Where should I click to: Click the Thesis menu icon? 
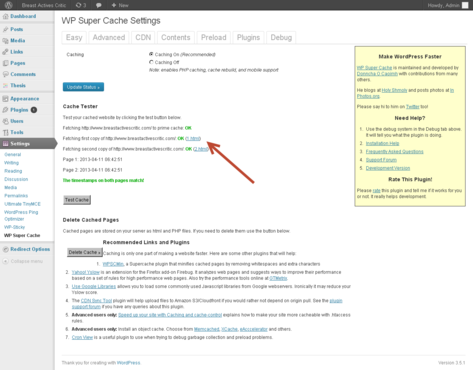(5, 85)
